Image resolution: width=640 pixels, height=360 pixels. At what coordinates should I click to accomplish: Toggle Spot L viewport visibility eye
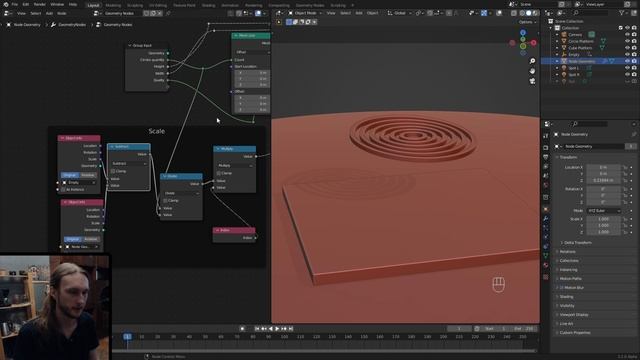627,68
